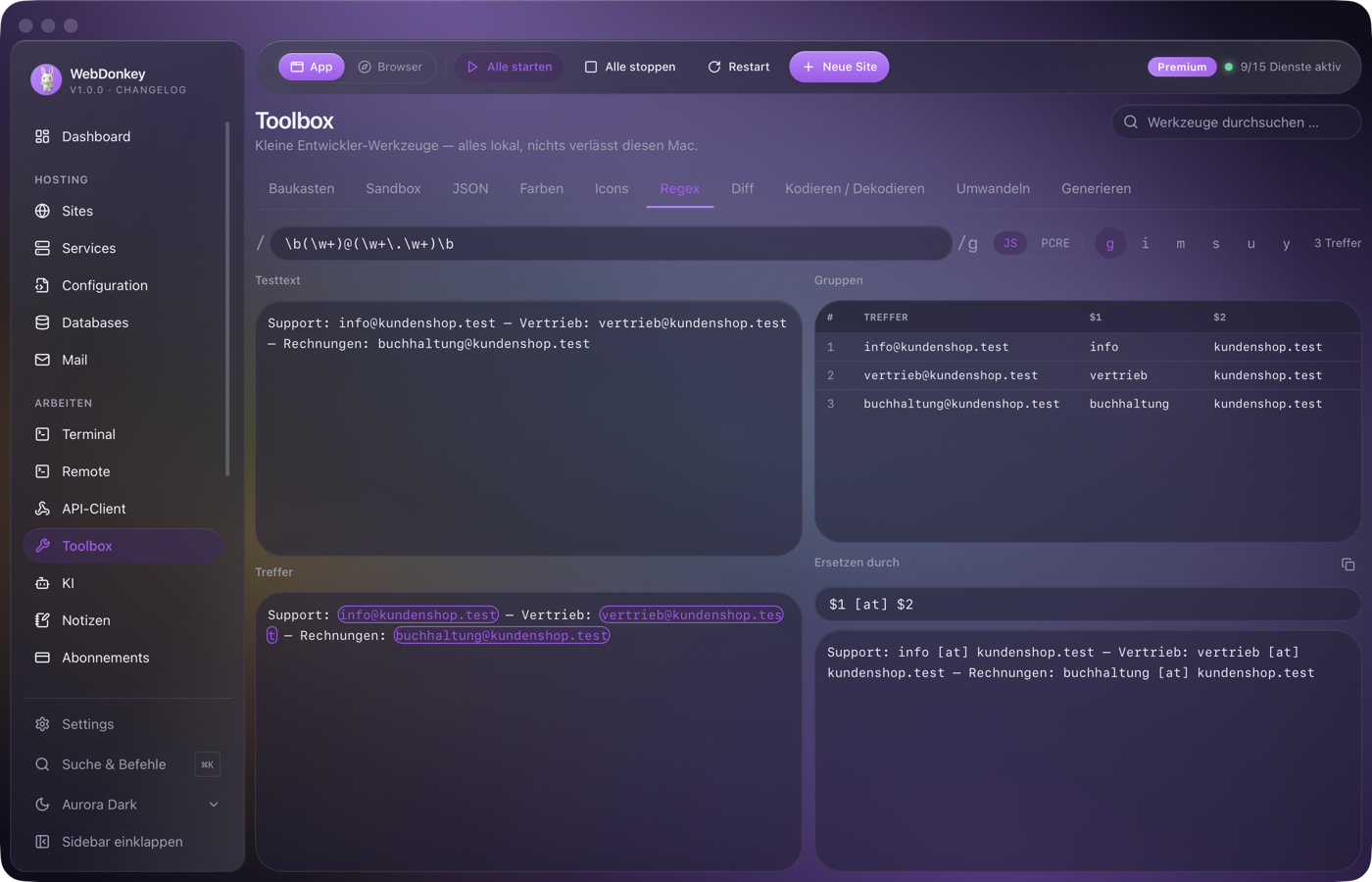The height and width of the screenshot is (882, 1372).
Task: Open the Configuration section
Action: coord(123,285)
